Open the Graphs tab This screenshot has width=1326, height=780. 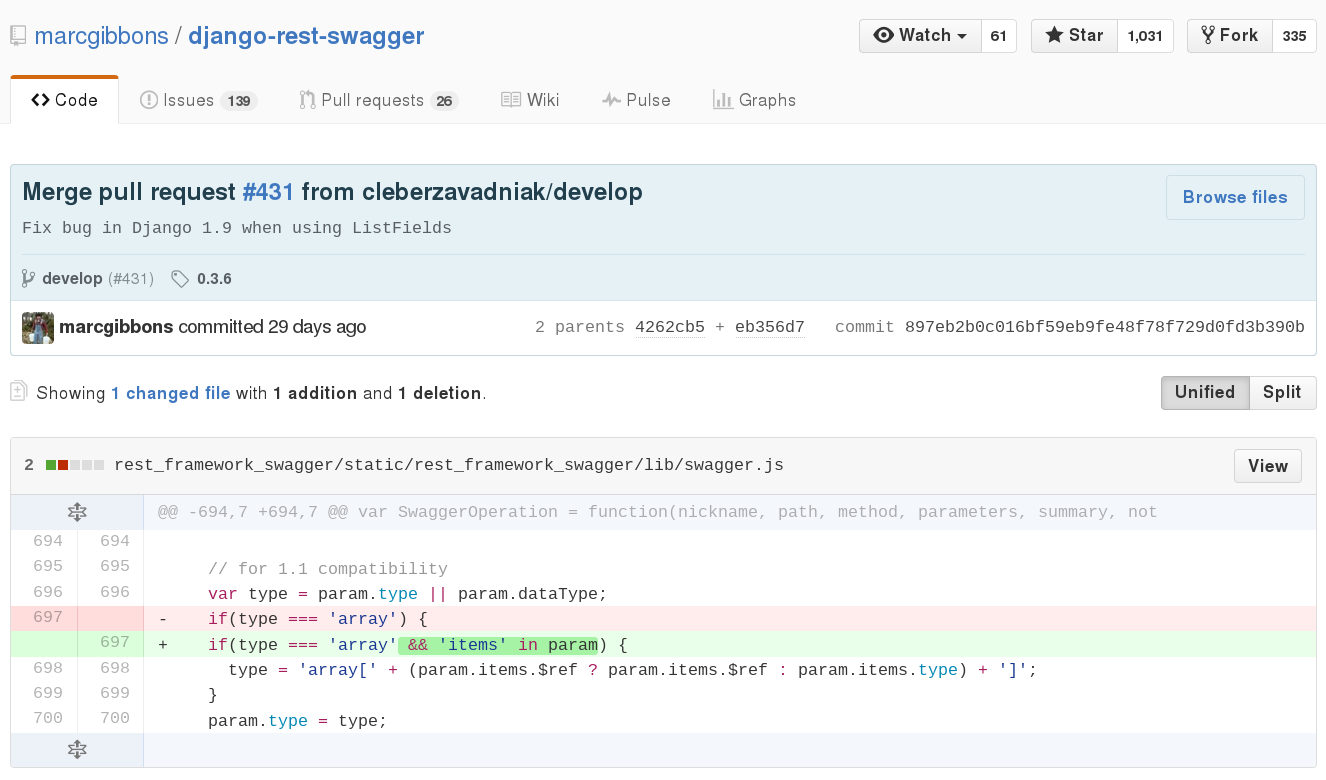click(754, 100)
